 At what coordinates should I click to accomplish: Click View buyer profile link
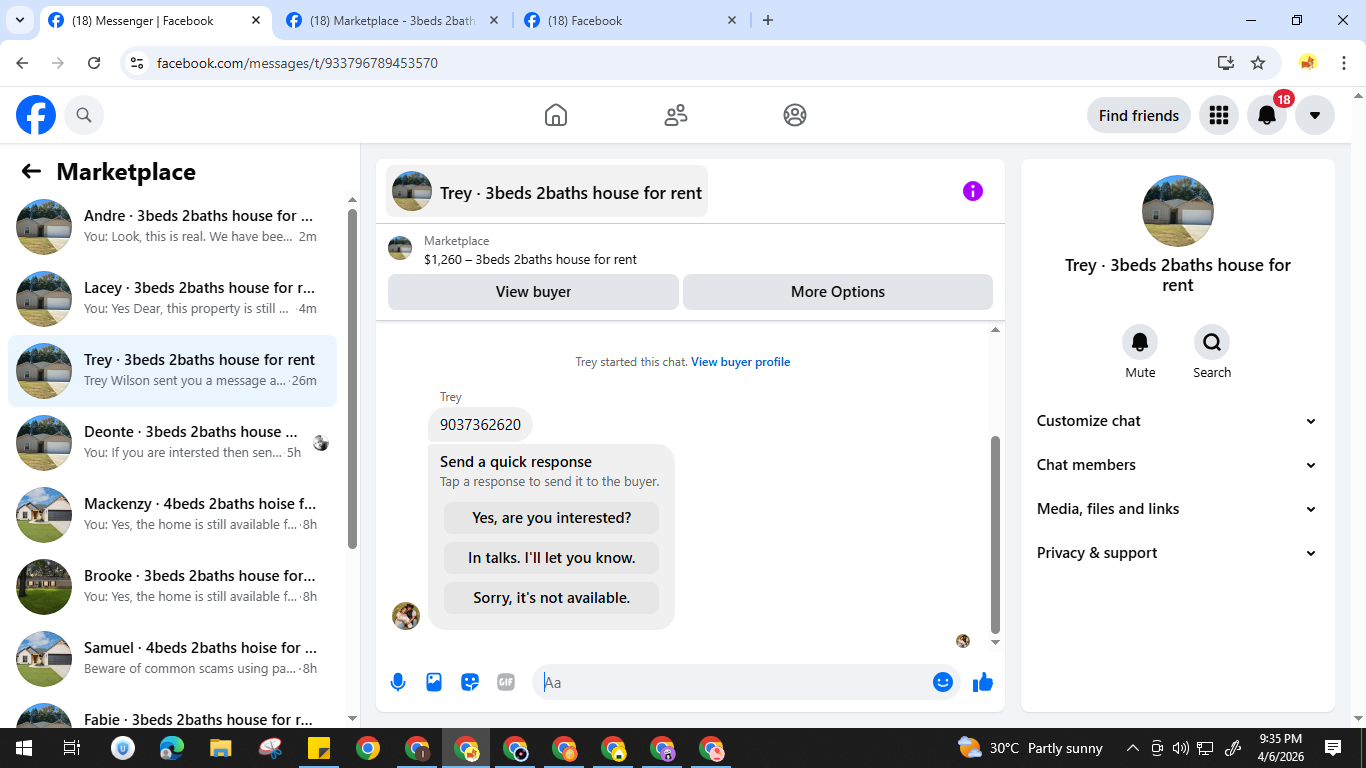(x=741, y=362)
